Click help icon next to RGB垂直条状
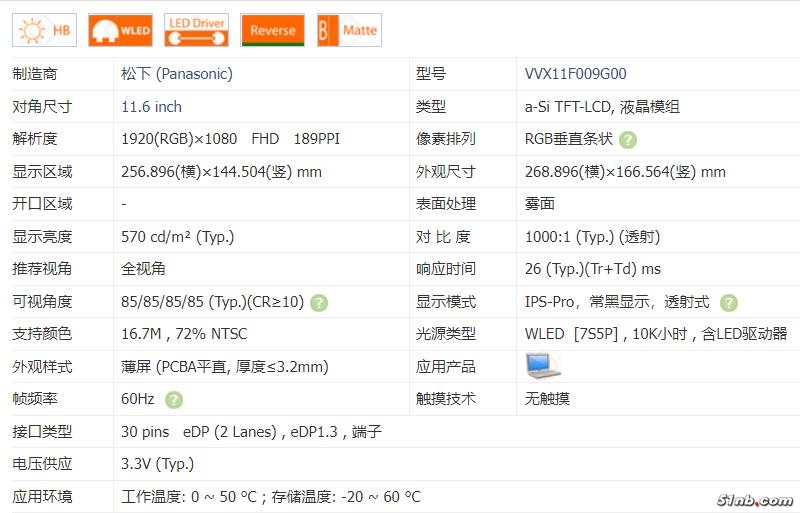 coord(628,140)
